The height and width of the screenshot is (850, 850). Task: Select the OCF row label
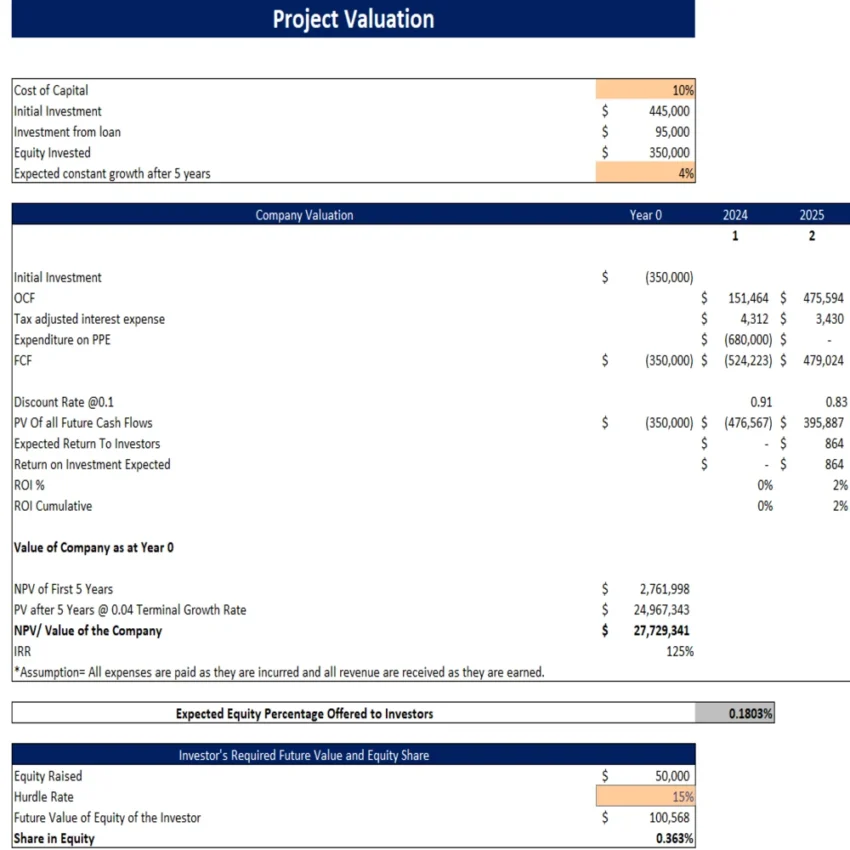(x=24, y=298)
